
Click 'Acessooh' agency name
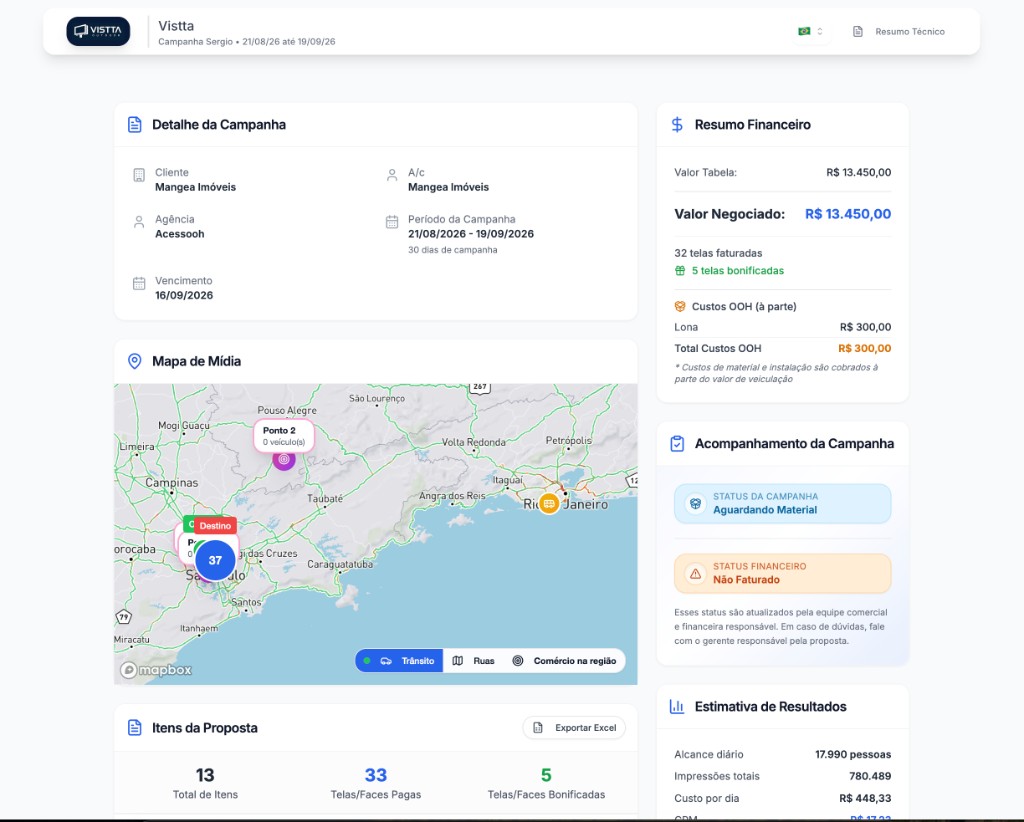pyautogui.click(x=180, y=234)
